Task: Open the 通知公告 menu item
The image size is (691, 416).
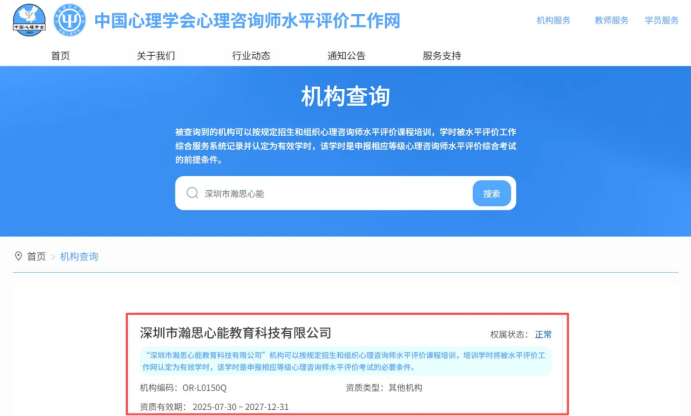Action: [x=346, y=56]
